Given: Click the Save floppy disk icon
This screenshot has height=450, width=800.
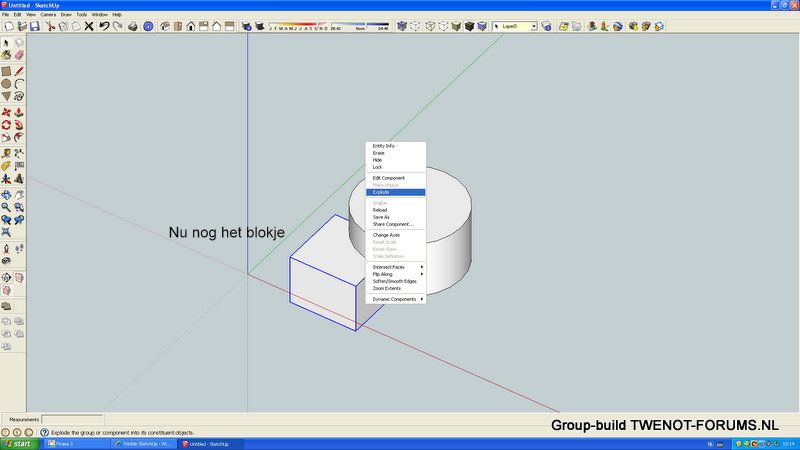Looking at the screenshot, I should pos(35,26).
